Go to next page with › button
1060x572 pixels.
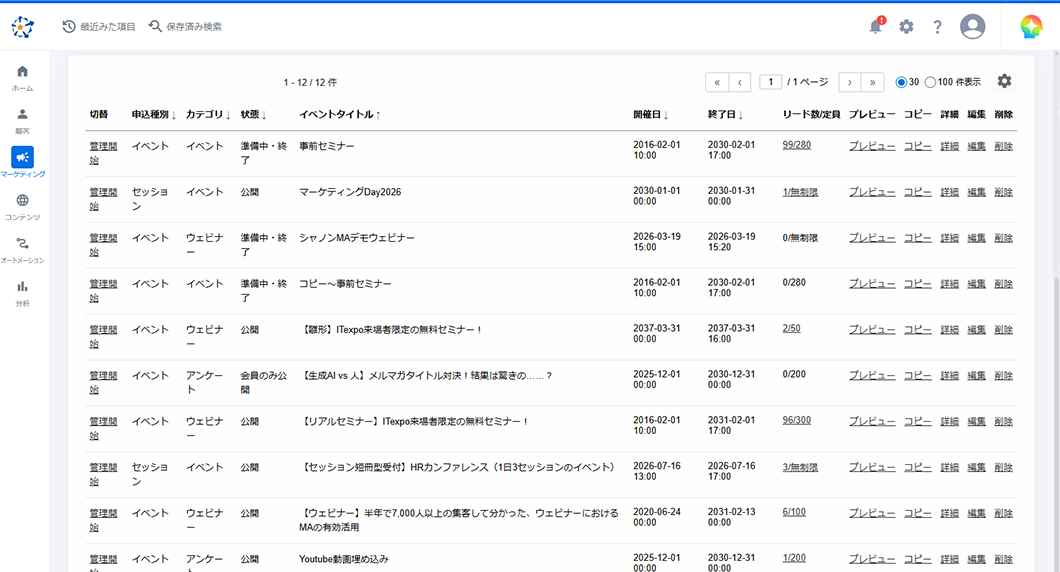[x=850, y=82]
